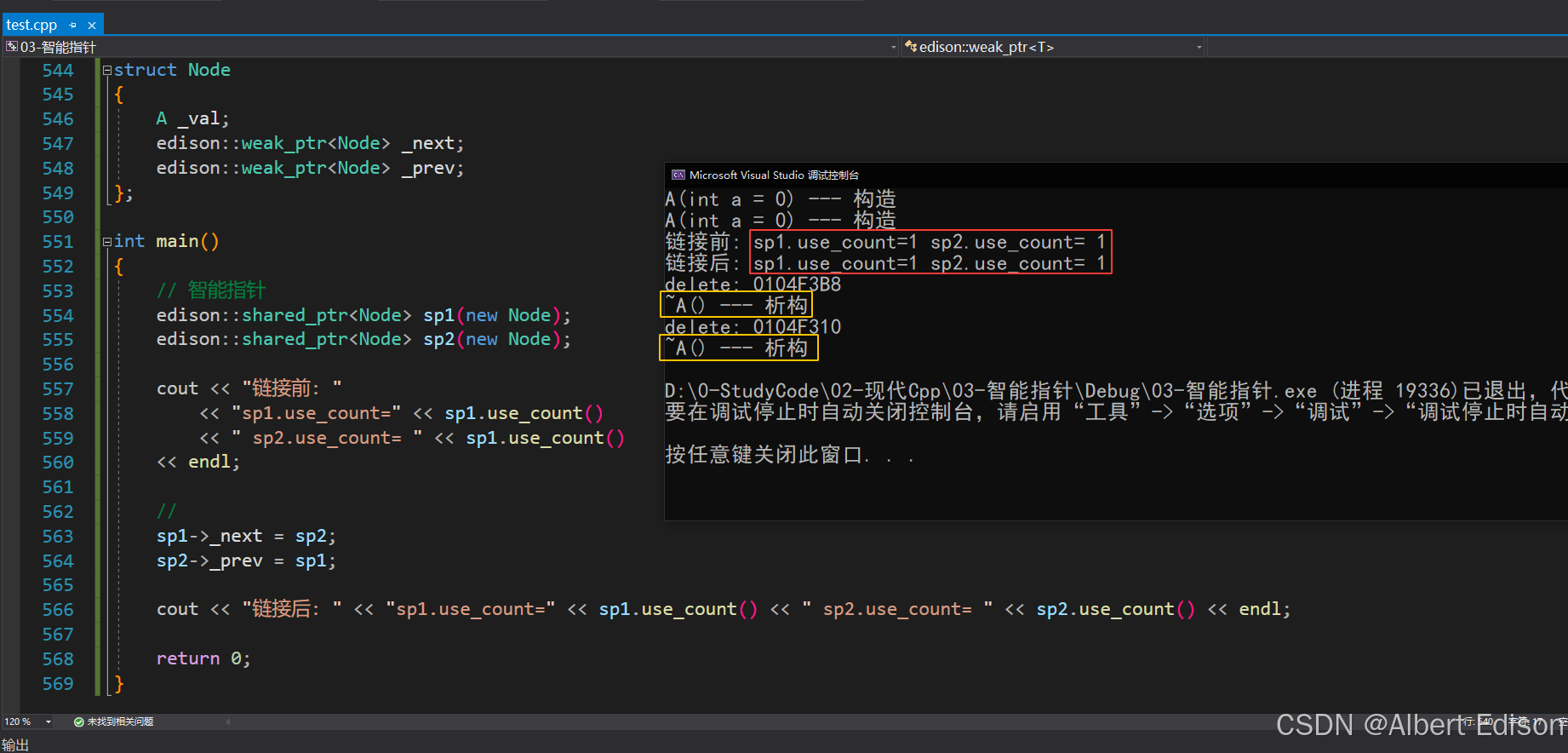Click the " sp2.use_count= " string on line 559
Image resolution: width=1568 pixels, height=753 pixels.
[x=327, y=438]
